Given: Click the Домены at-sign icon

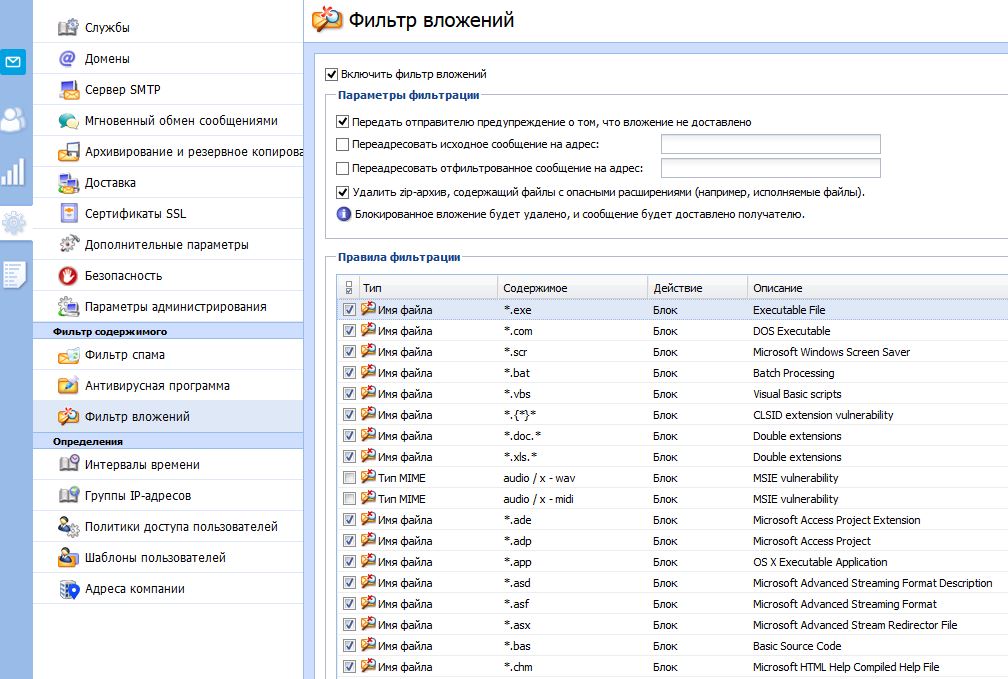Looking at the screenshot, I should coord(68,58).
